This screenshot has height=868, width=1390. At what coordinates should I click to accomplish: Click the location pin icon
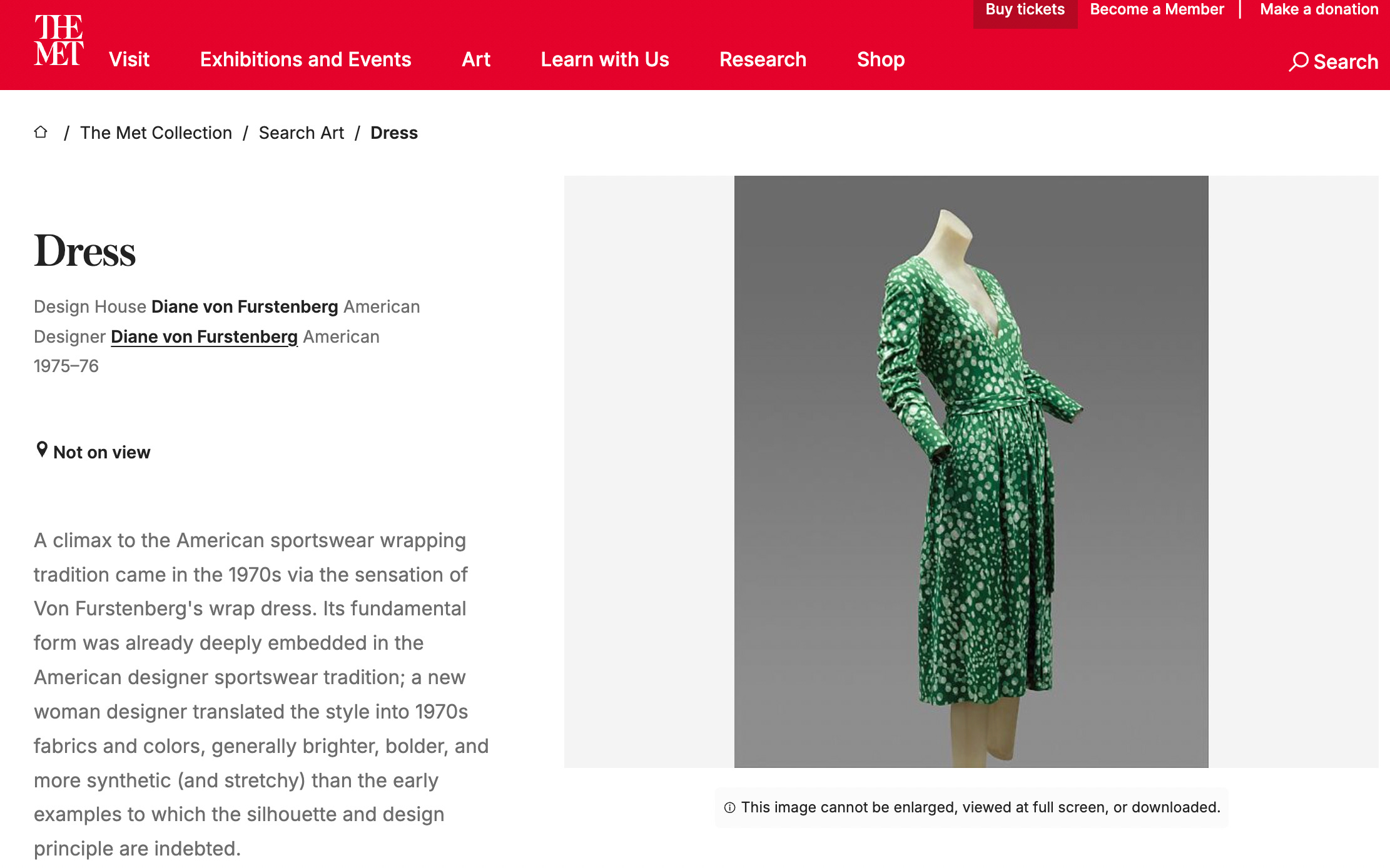click(x=42, y=450)
